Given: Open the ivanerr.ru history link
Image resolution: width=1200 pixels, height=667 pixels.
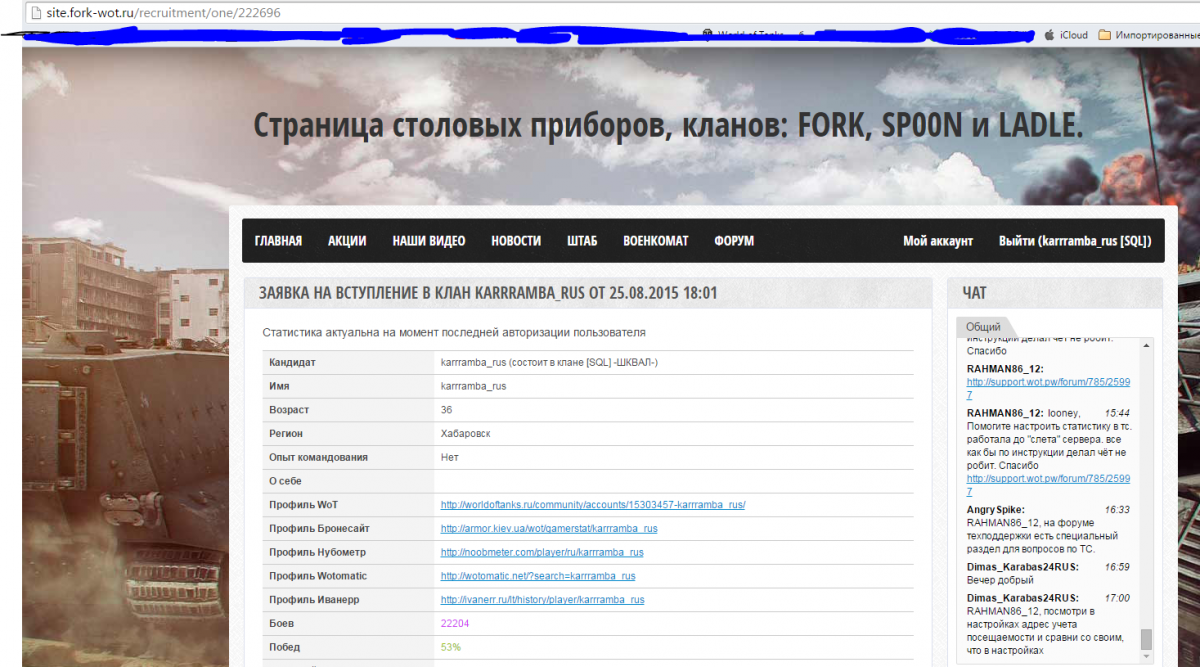Looking at the screenshot, I should pyautogui.click(x=542, y=600).
